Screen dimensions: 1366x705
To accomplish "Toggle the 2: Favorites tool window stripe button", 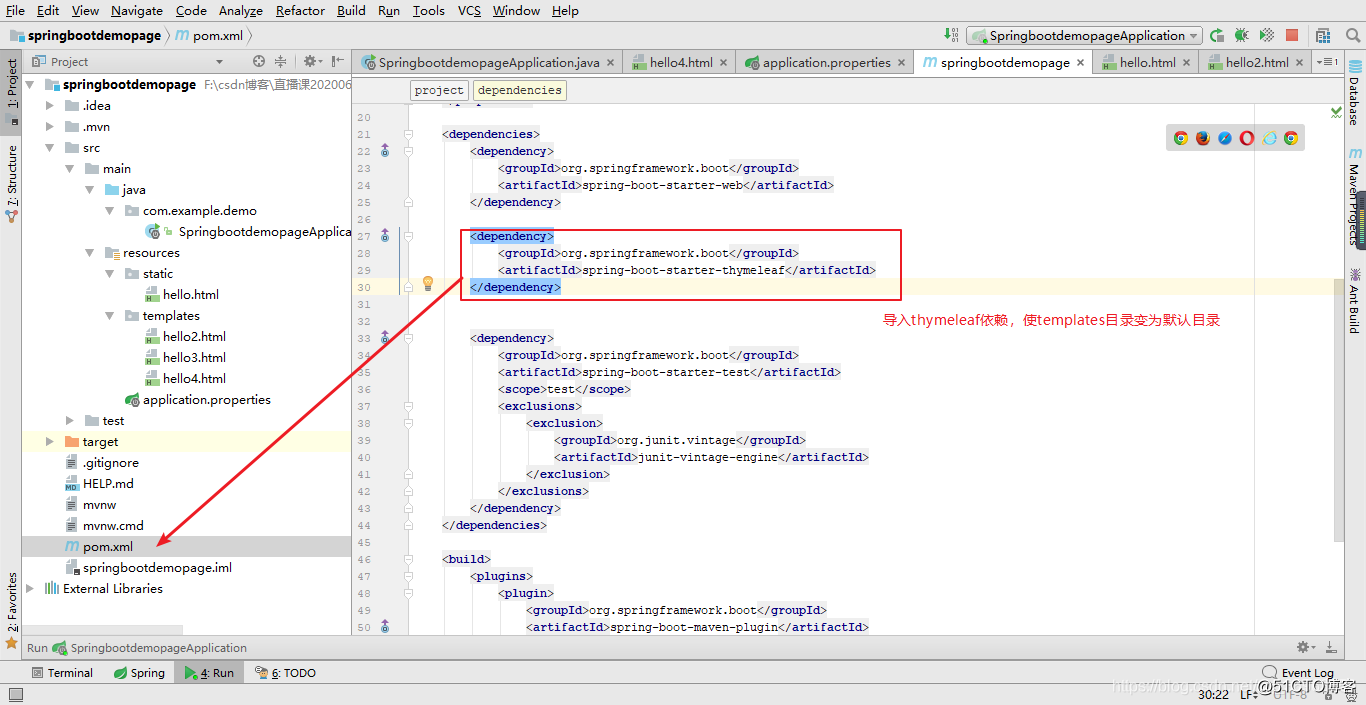I will tap(11, 610).
